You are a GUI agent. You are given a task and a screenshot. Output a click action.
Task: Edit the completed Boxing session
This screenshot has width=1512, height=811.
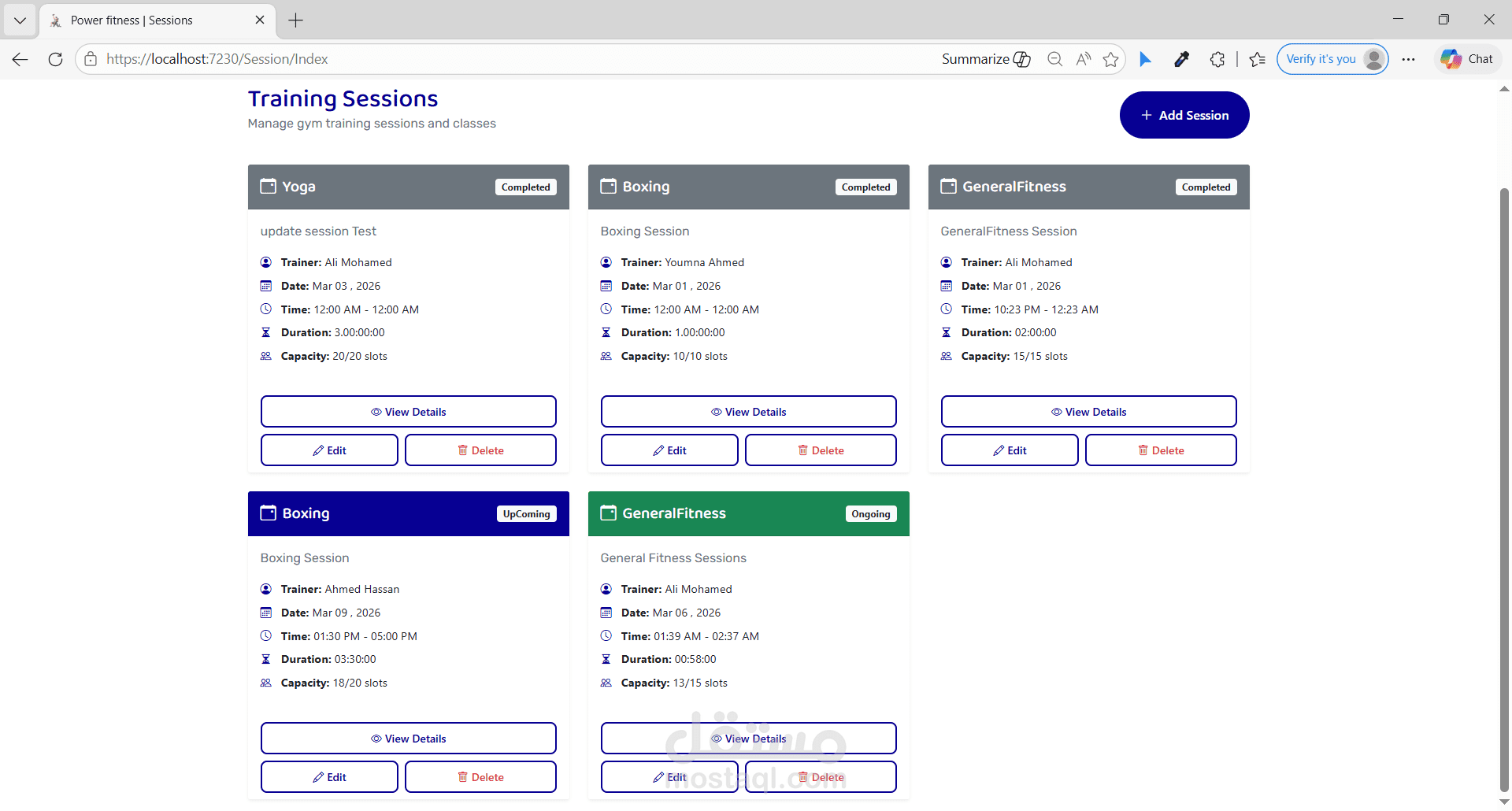point(669,450)
